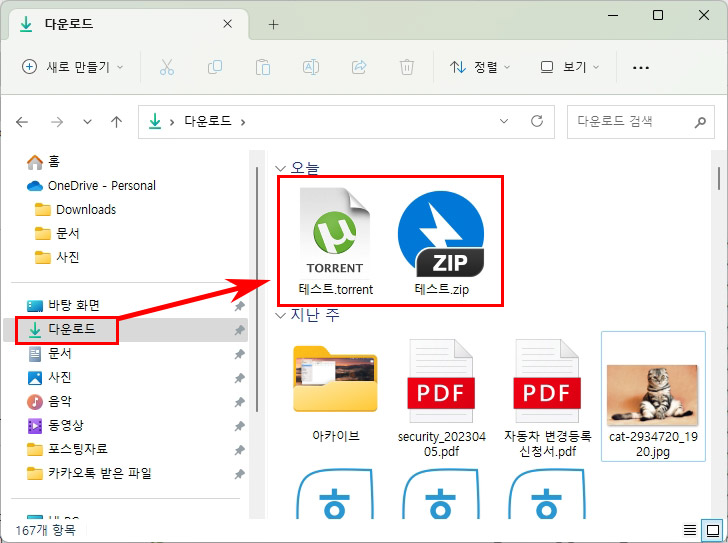Screen dimensions: 728x543
Task: Click the 다운로드 검색 search field
Action: pos(641,122)
